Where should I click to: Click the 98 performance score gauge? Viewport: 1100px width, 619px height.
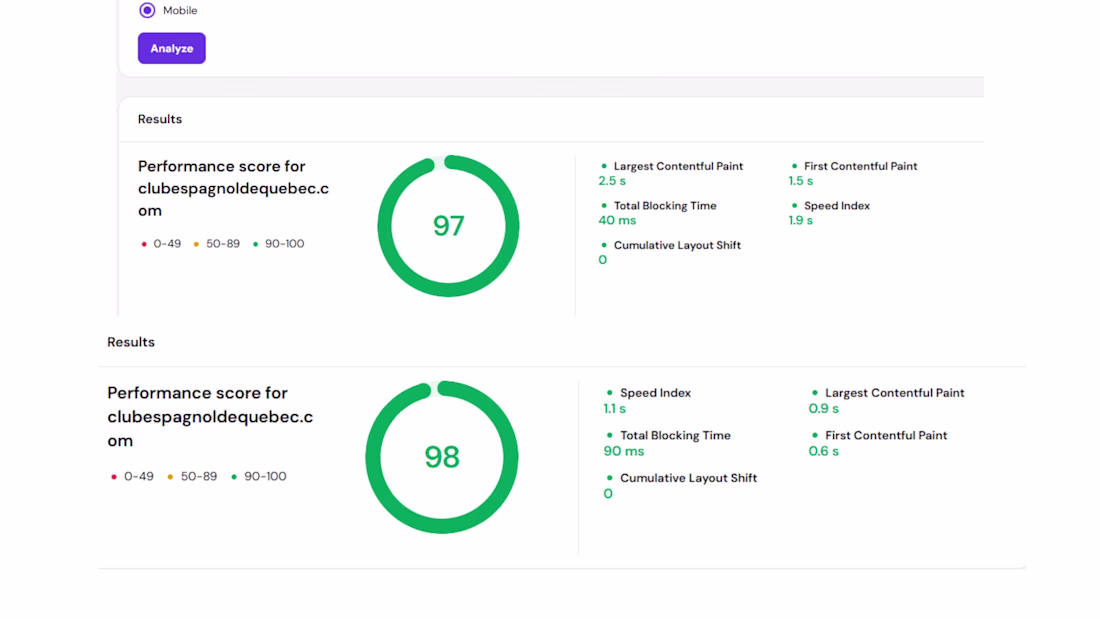(x=442, y=457)
